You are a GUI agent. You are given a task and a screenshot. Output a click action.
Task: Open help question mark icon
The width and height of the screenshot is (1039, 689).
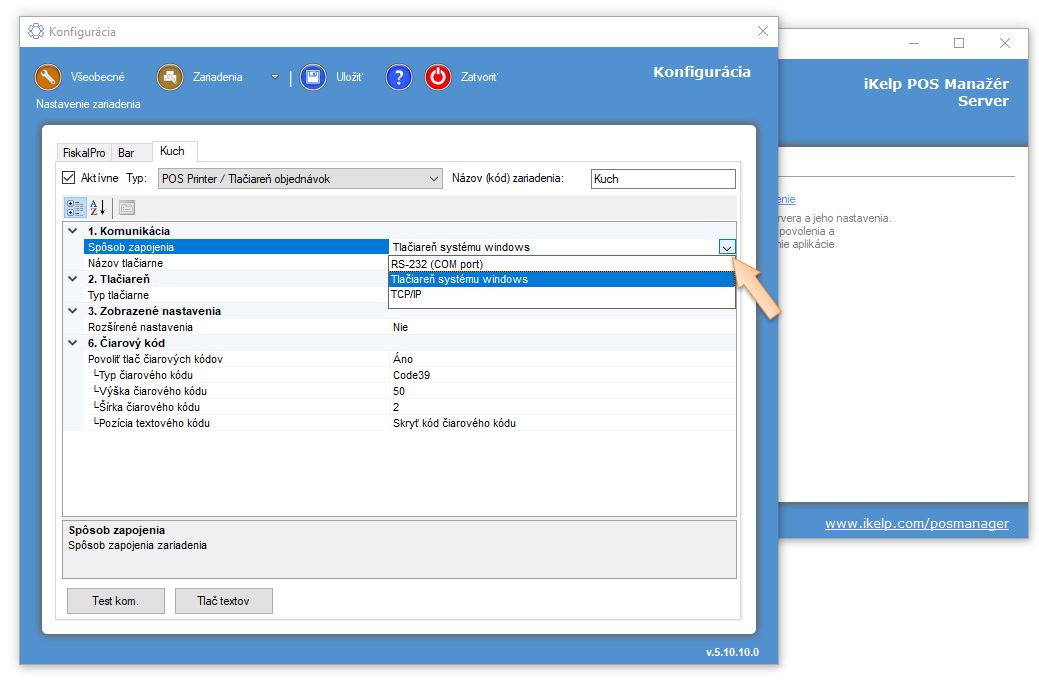tap(398, 77)
